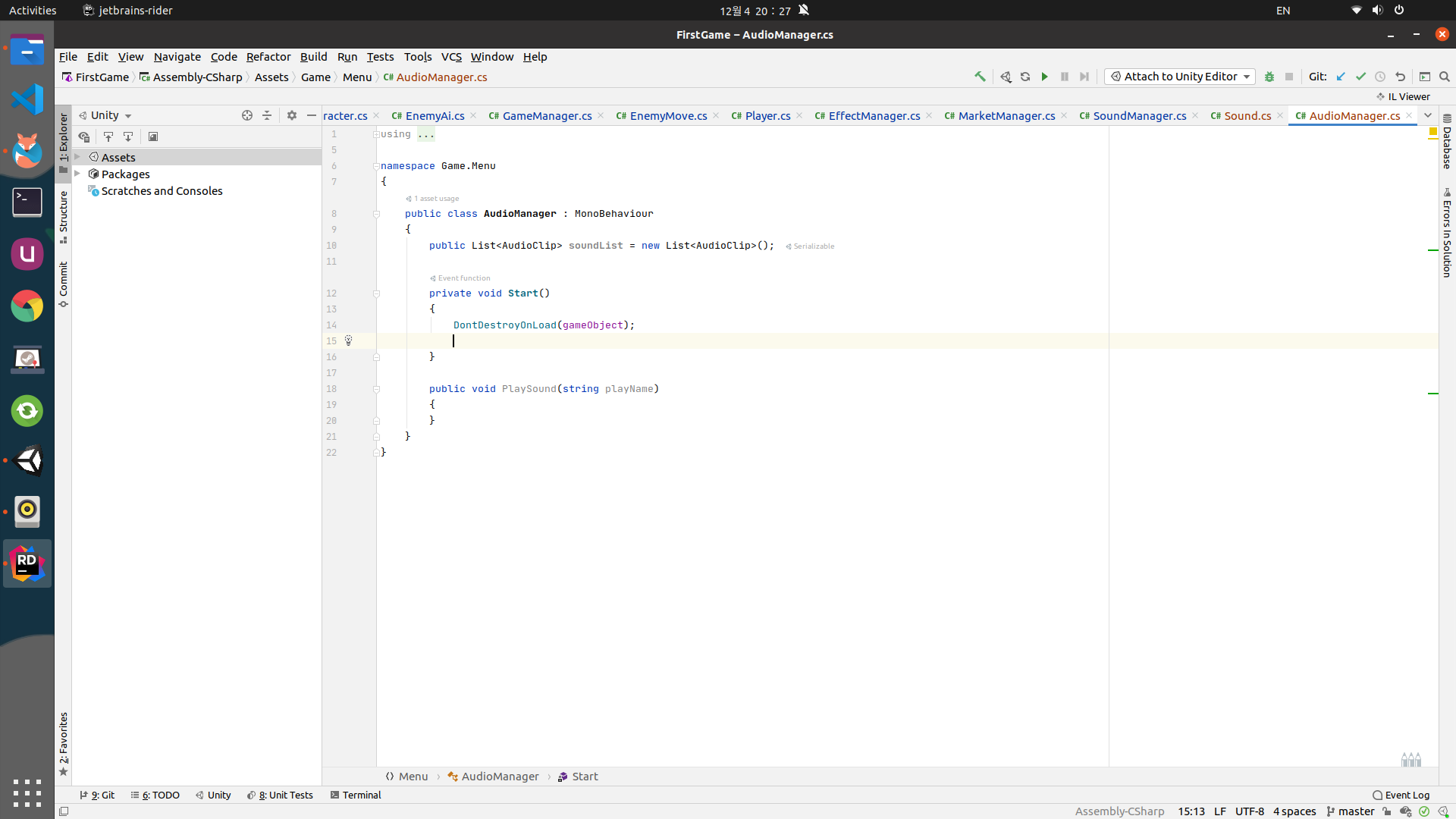Switch to the SoundManager.cs tab
Image resolution: width=1456 pixels, height=819 pixels.
(1139, 116)
